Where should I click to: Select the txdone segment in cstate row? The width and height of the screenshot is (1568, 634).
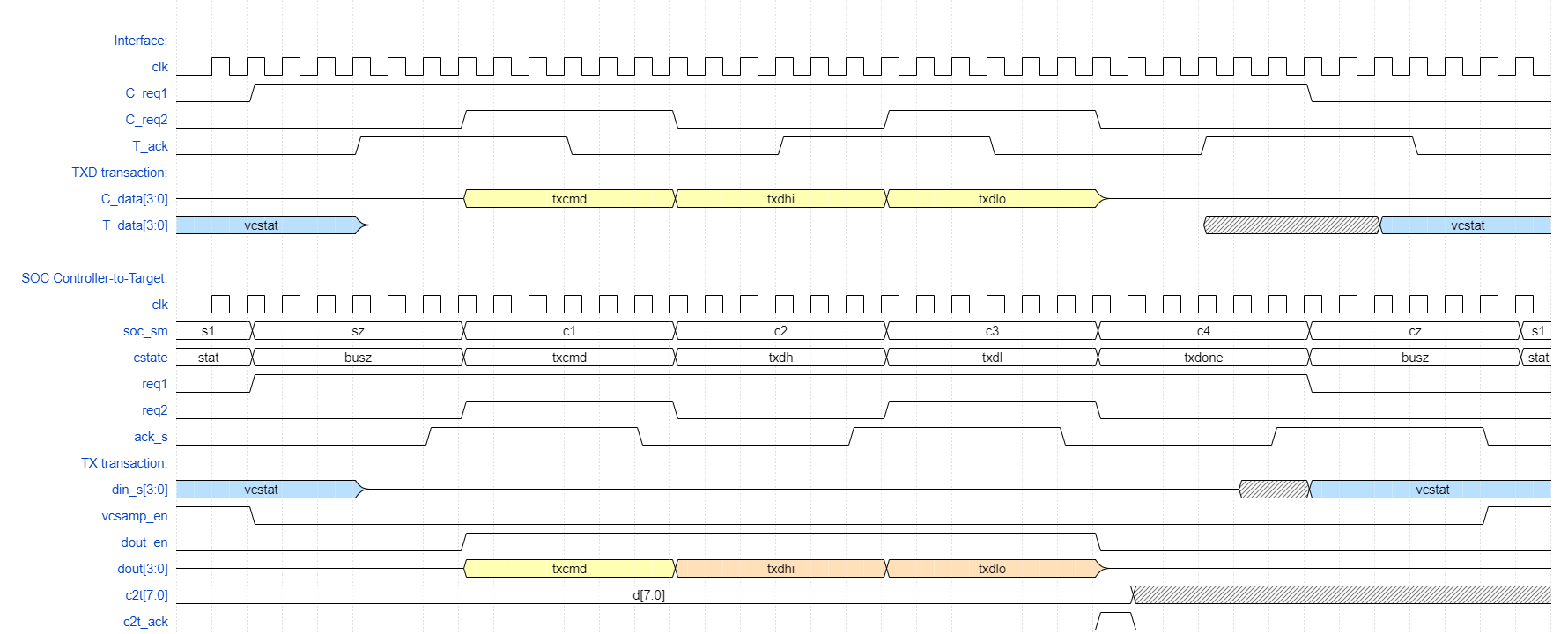1203,358
